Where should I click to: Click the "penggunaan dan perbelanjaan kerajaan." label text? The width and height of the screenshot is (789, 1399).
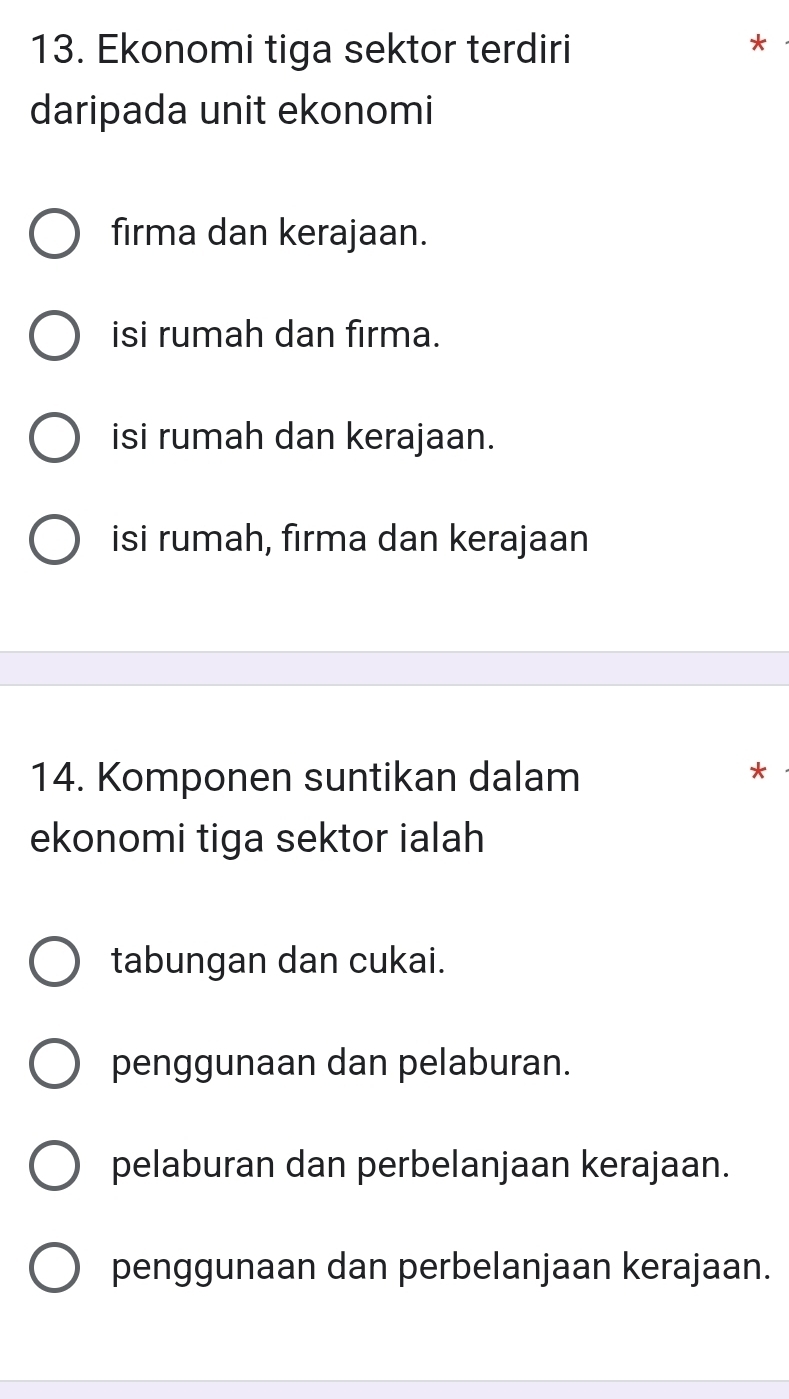(441, 1268)
